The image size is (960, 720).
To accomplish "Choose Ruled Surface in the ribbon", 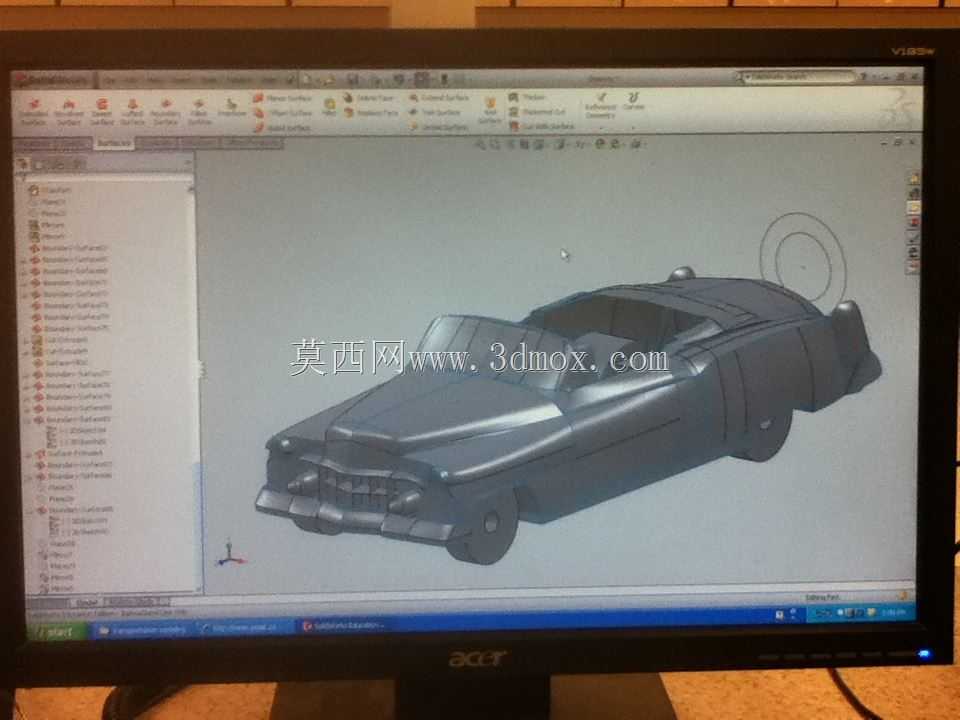I will tap(282, 128).
